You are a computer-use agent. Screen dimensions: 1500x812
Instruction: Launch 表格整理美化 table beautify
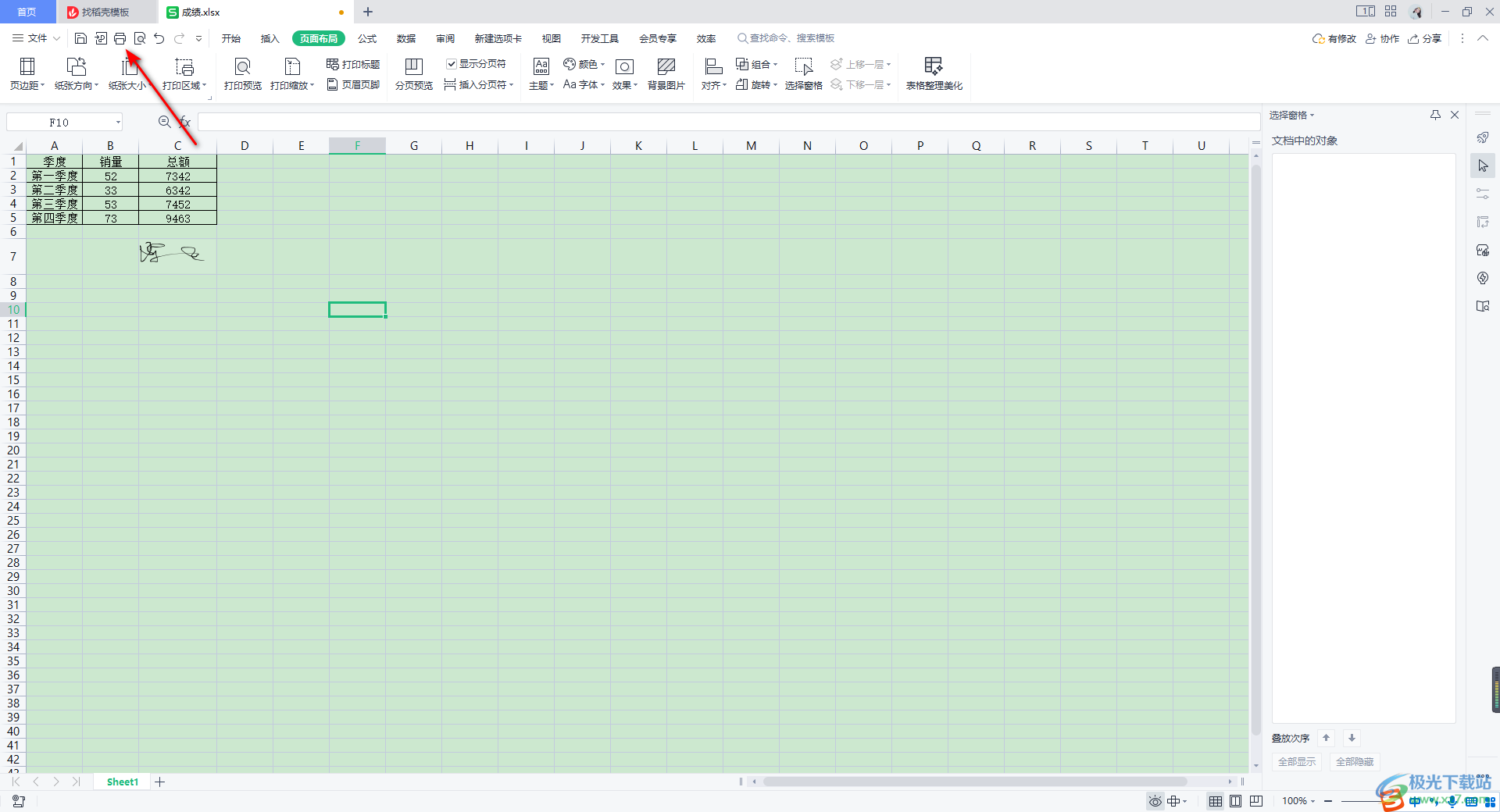(x=934, y=74)
